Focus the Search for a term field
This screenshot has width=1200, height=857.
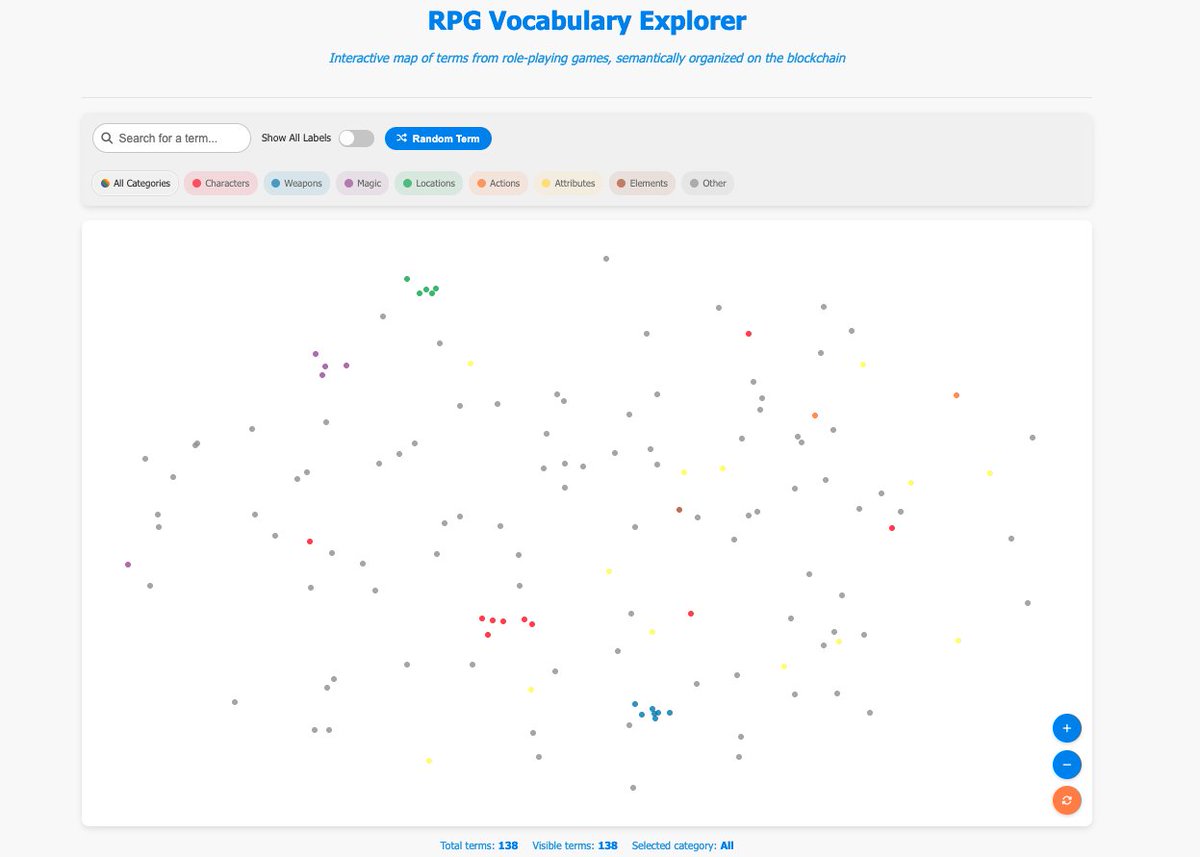click(x=171, y=138)
